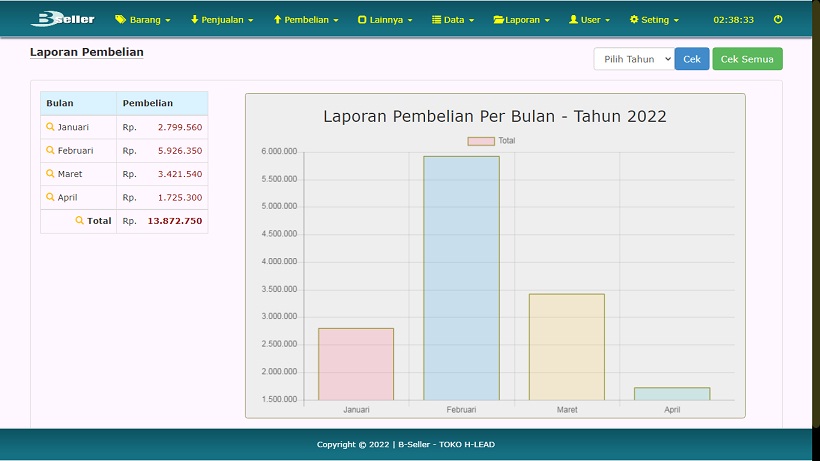Expand the Barang menu

[x=143, y=20]
